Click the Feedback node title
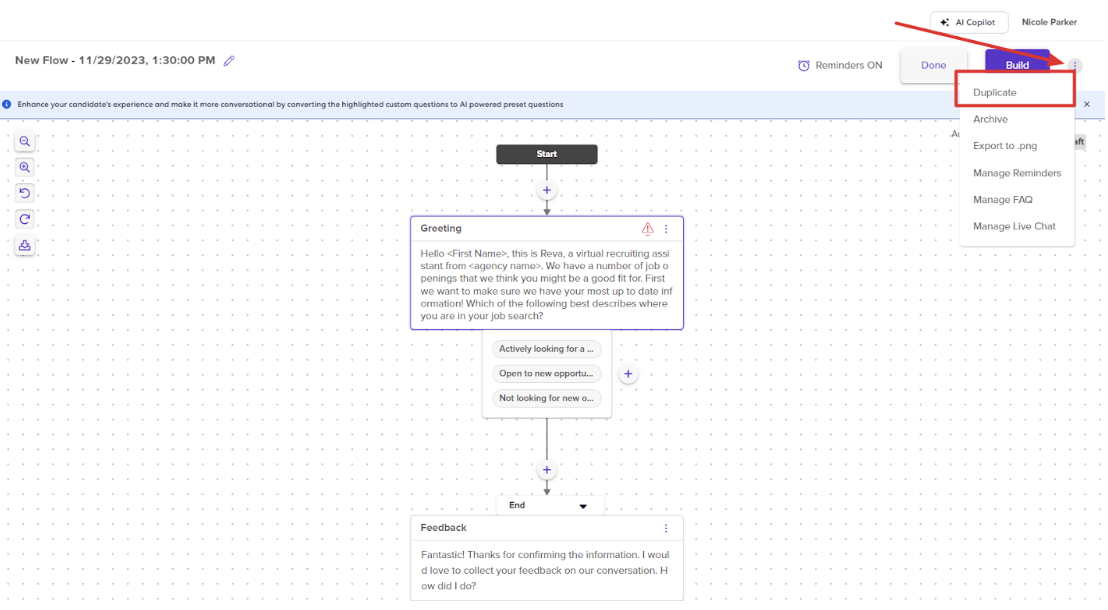This screenshot has height=610, width=1108. click(x=443, y=528)
